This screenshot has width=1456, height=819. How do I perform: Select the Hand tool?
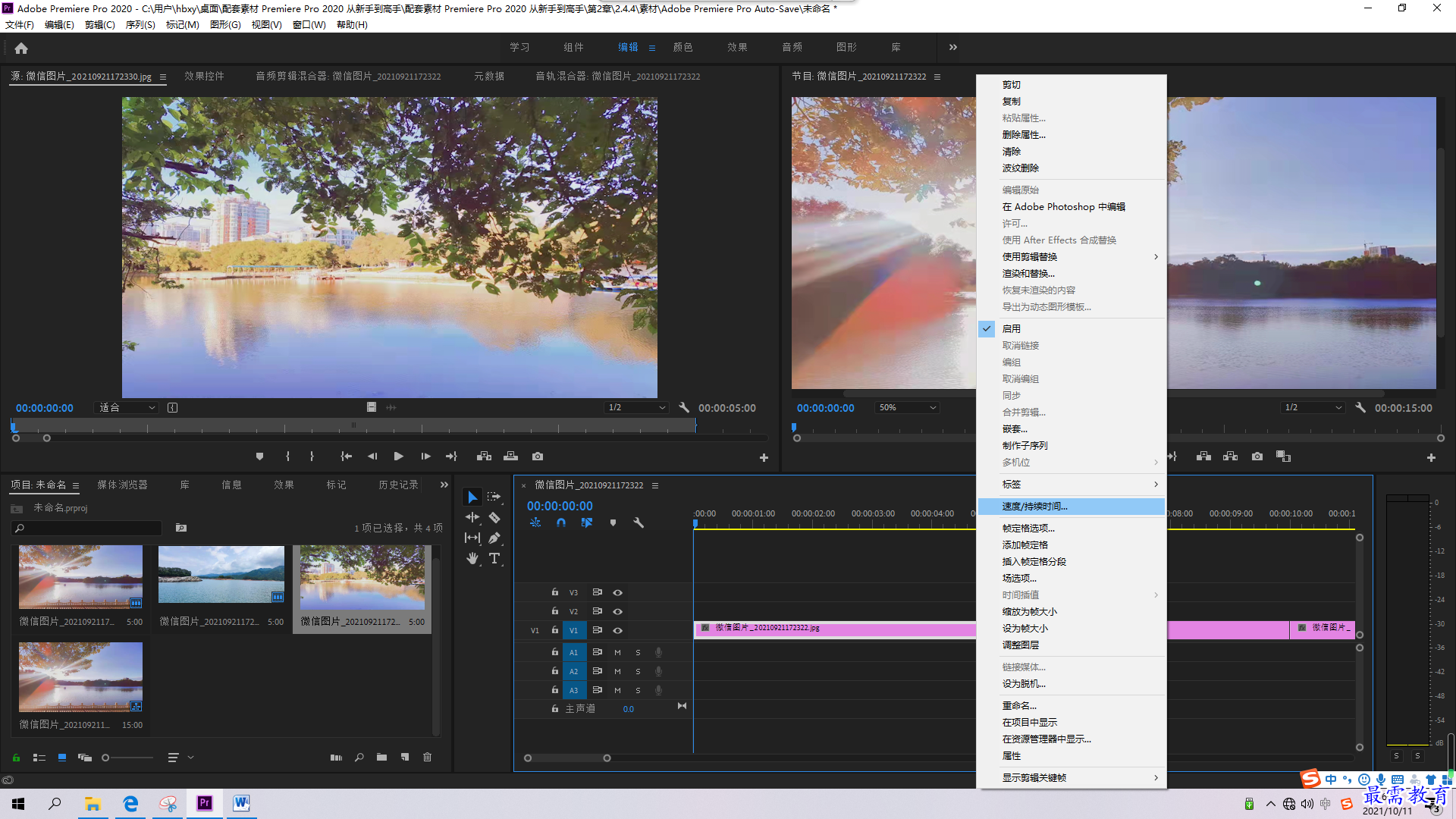472,558
